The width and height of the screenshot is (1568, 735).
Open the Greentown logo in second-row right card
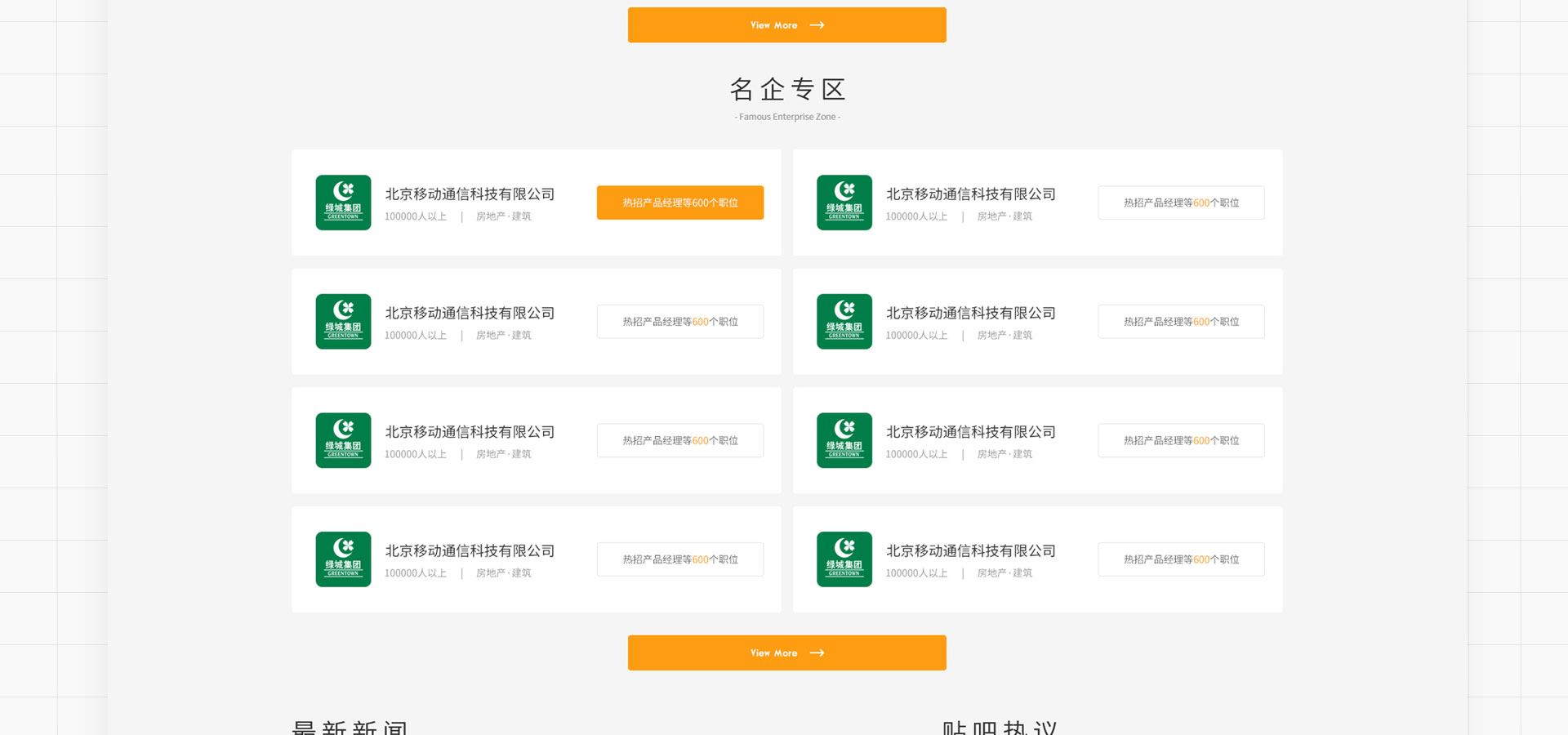click(844, 322)
